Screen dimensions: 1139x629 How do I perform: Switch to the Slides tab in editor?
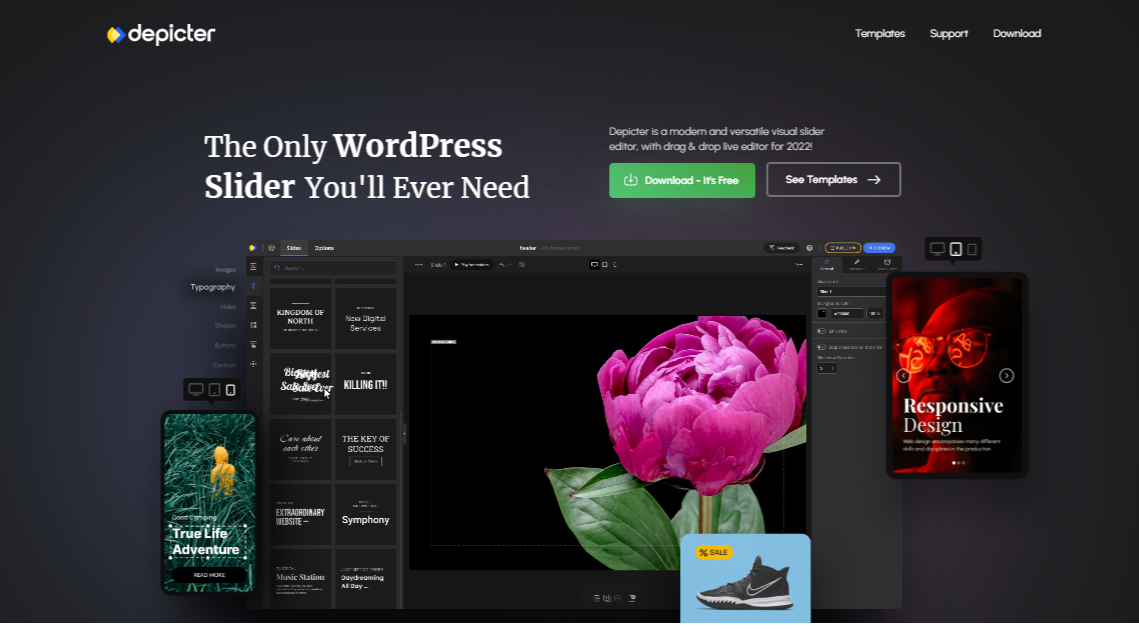point(293,248)
